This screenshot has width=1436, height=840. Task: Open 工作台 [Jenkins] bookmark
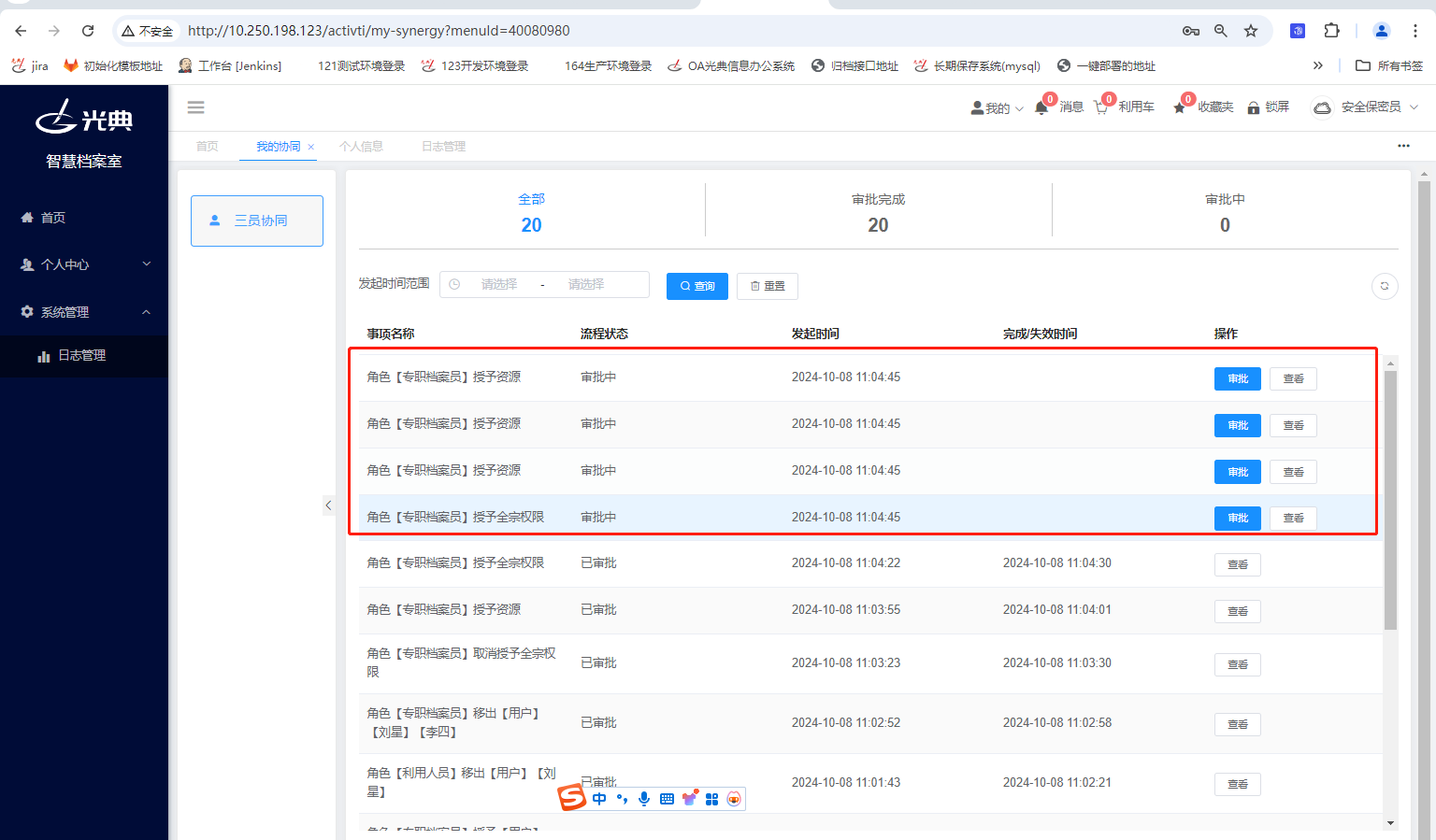(x=230, y=65)
